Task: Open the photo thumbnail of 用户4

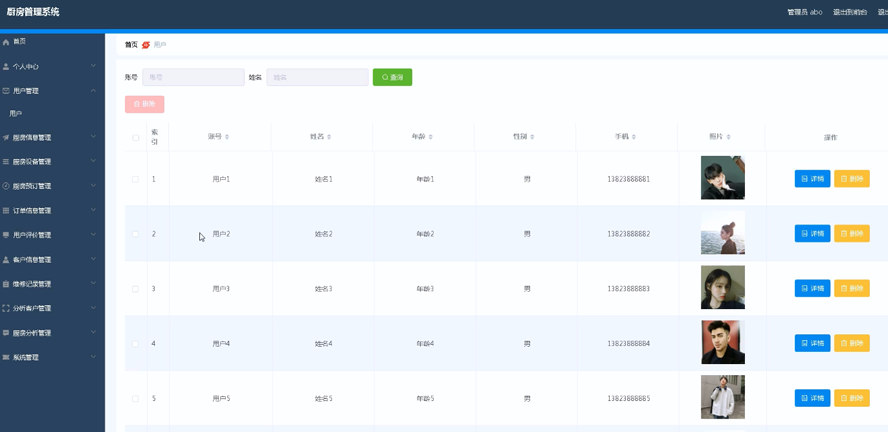Action: pyautogui.click(x=722, y=343)
